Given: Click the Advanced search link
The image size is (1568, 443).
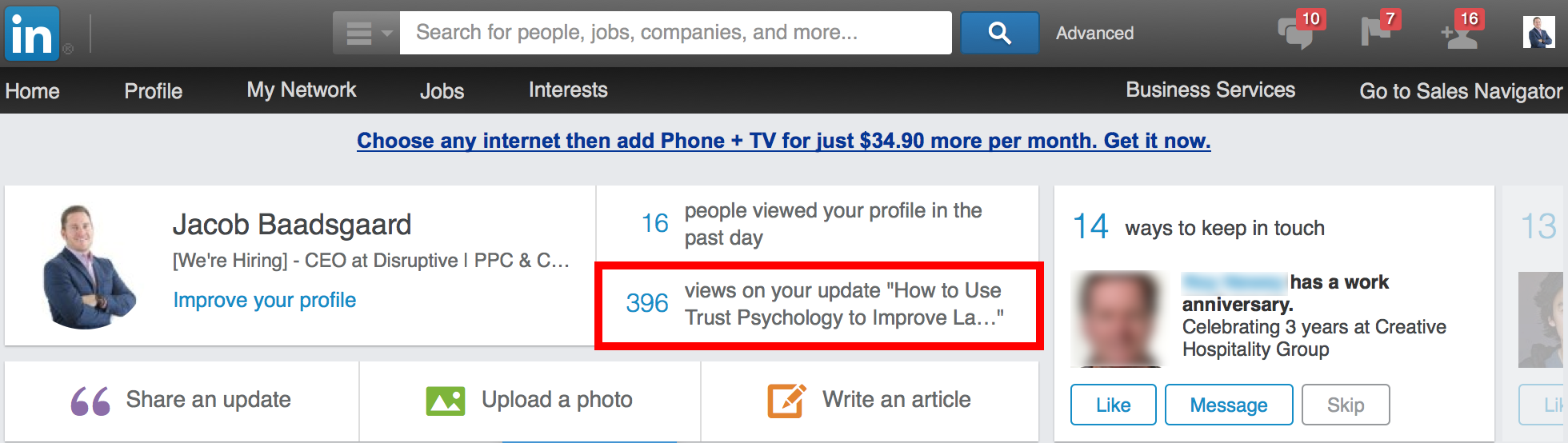Looking at the screenshot, I should coord(1094,33).
